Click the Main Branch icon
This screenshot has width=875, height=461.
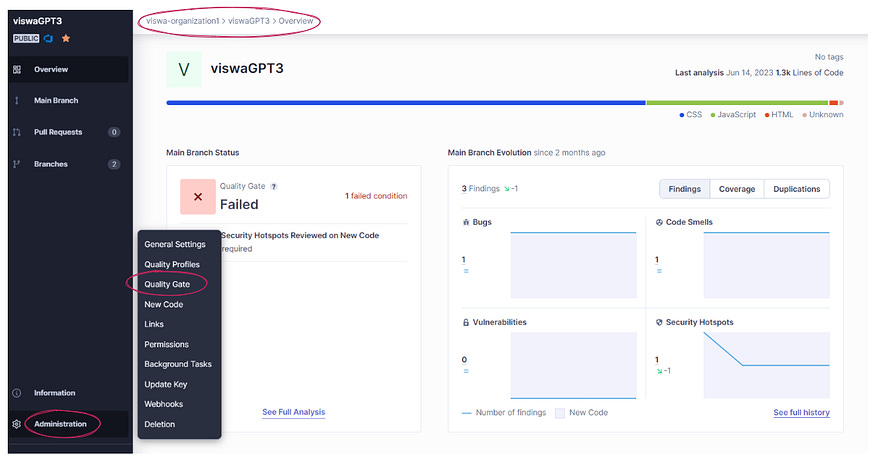(17, 100)
